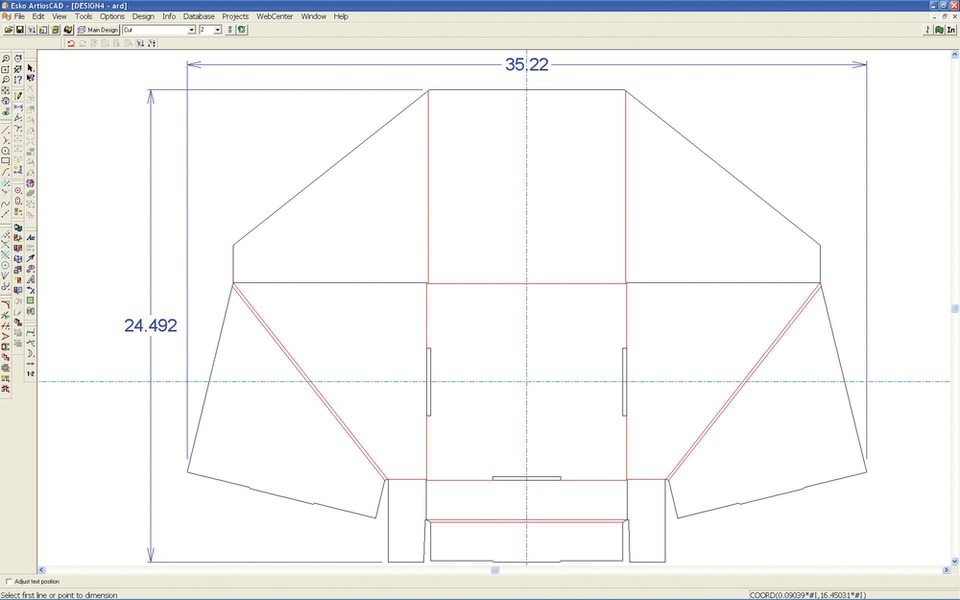
Task: Click the Open file icon in toolbar
Action: [8, 30]
